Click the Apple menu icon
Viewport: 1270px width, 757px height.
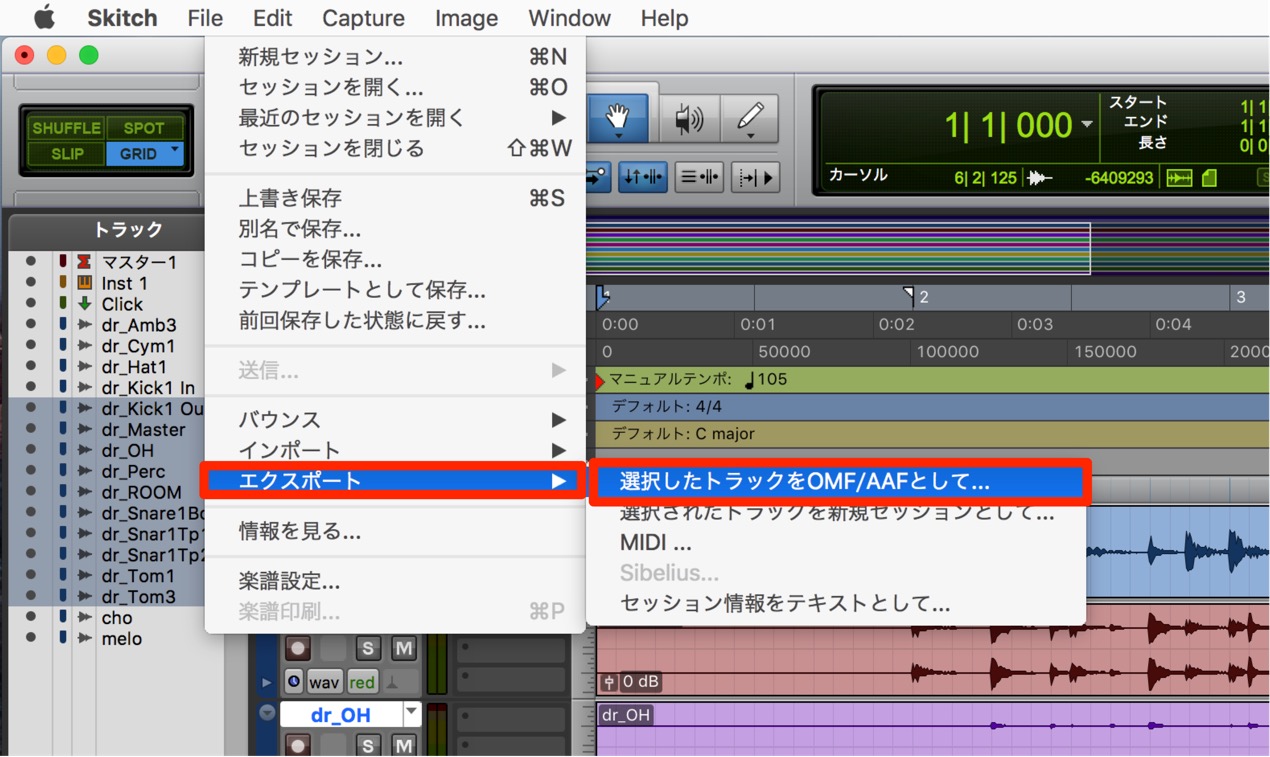[44, 18]
